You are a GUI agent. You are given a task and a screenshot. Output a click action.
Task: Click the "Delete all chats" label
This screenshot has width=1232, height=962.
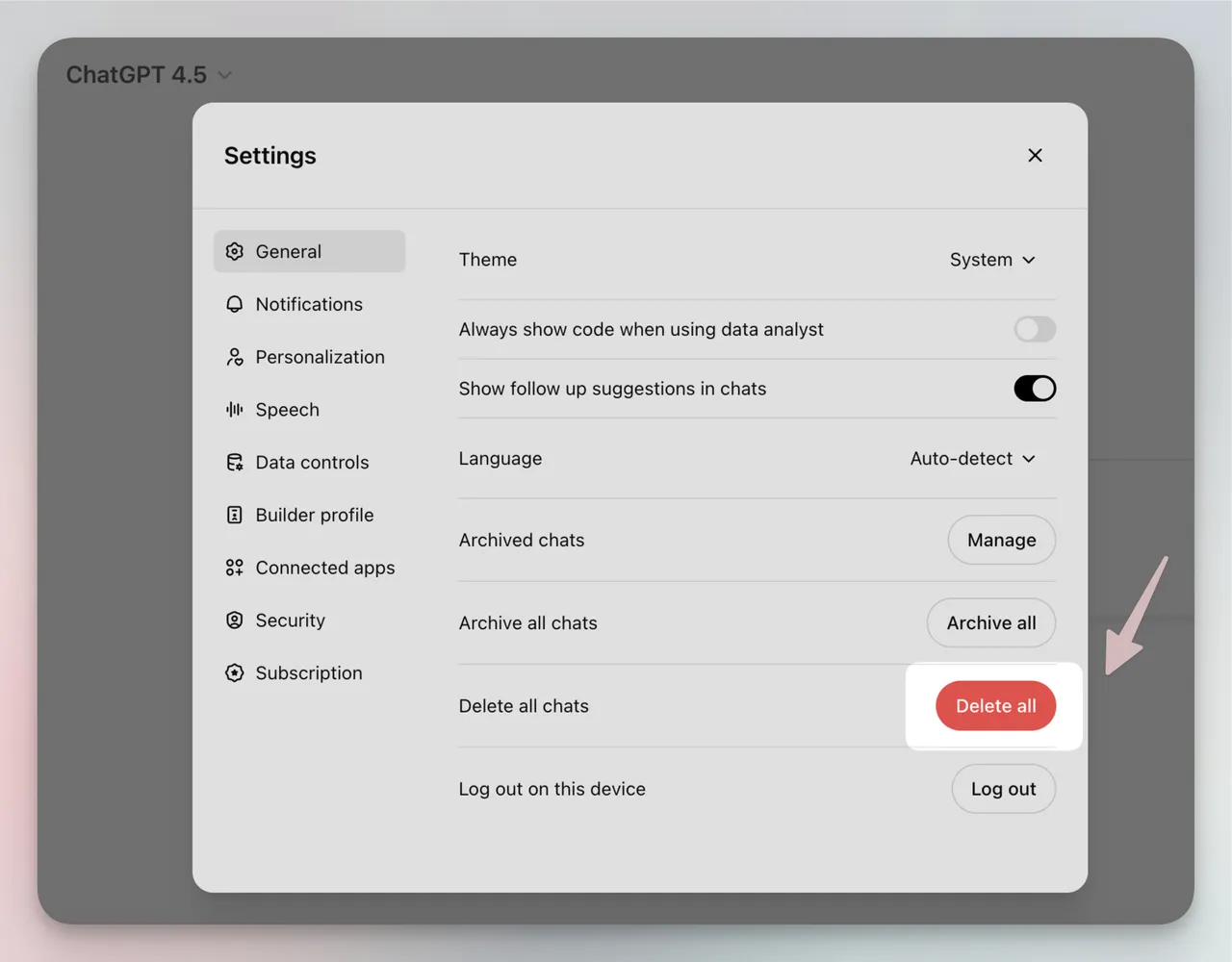pos(524,706)
